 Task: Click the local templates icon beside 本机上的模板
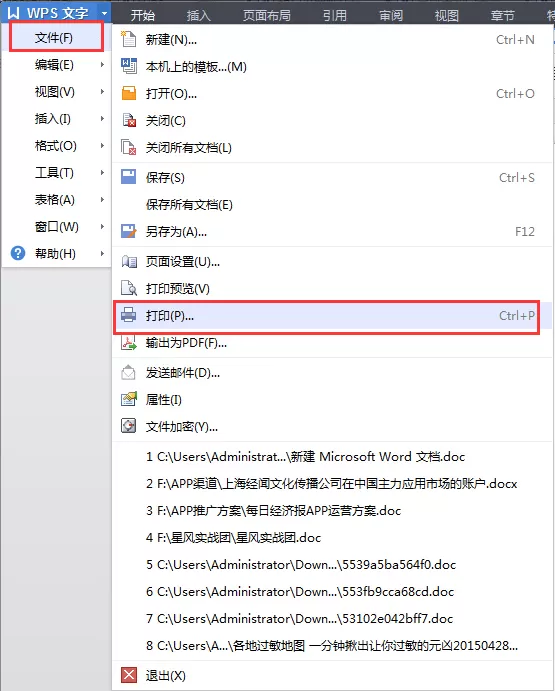click(x=129, y=67)
